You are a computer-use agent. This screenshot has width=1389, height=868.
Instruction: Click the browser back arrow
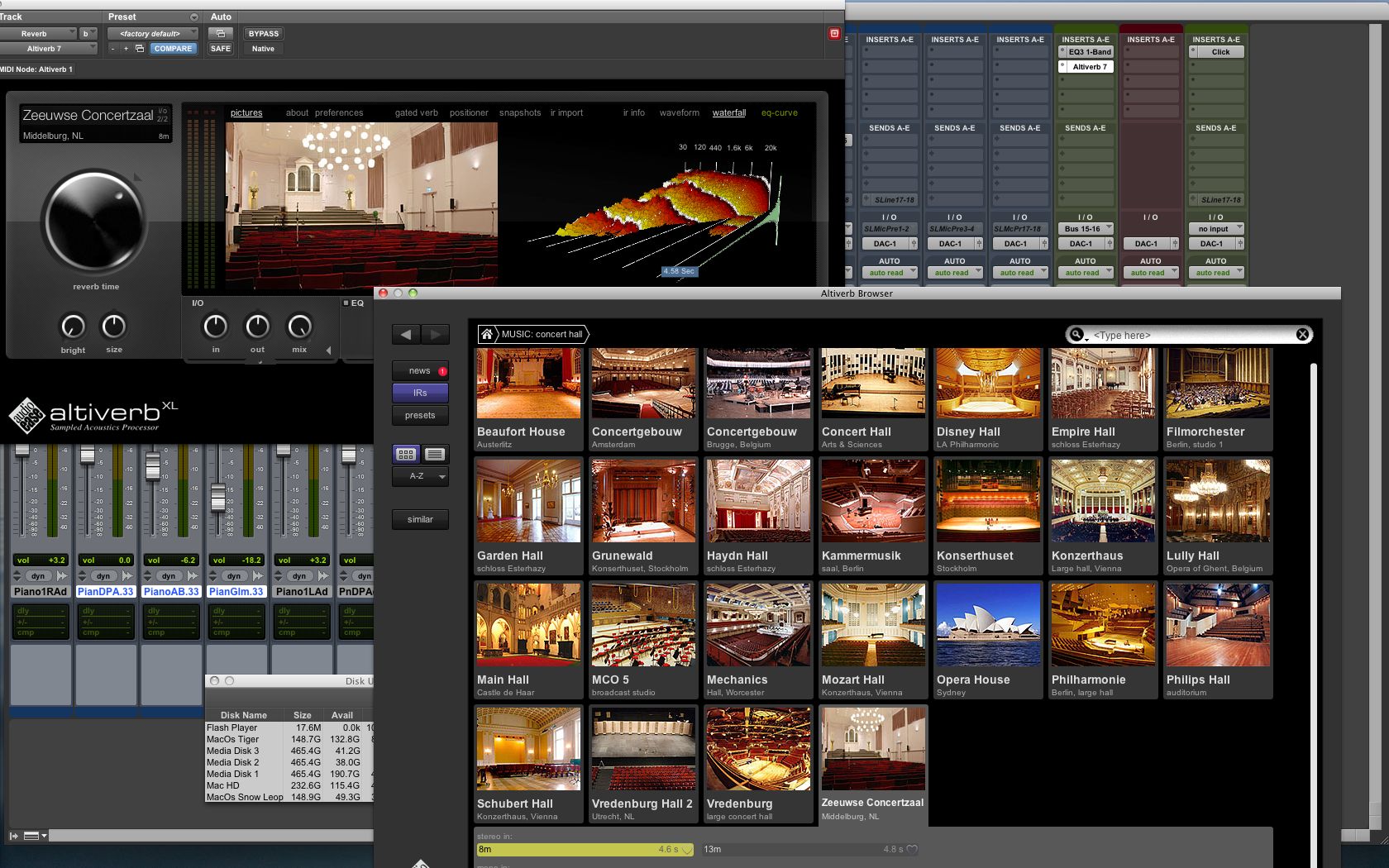click(406, 334)
